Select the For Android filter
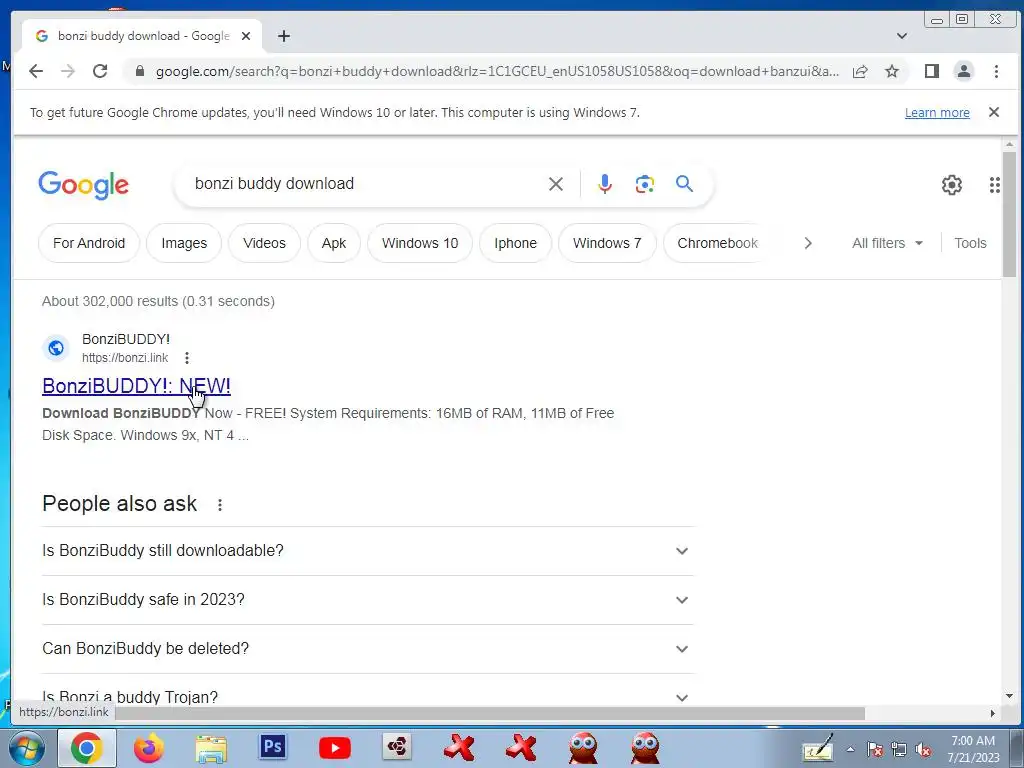The image size is (1024, 768). point(89,243)
